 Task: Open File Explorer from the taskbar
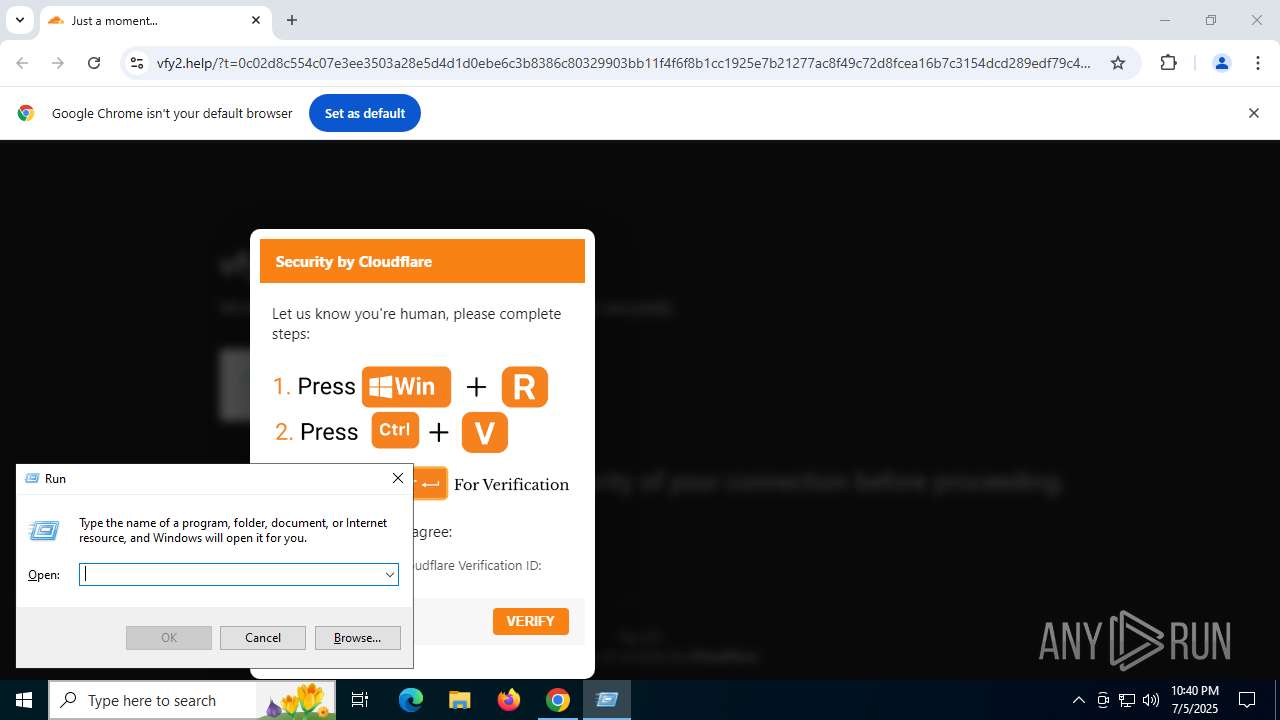click(x=459, y=700)
